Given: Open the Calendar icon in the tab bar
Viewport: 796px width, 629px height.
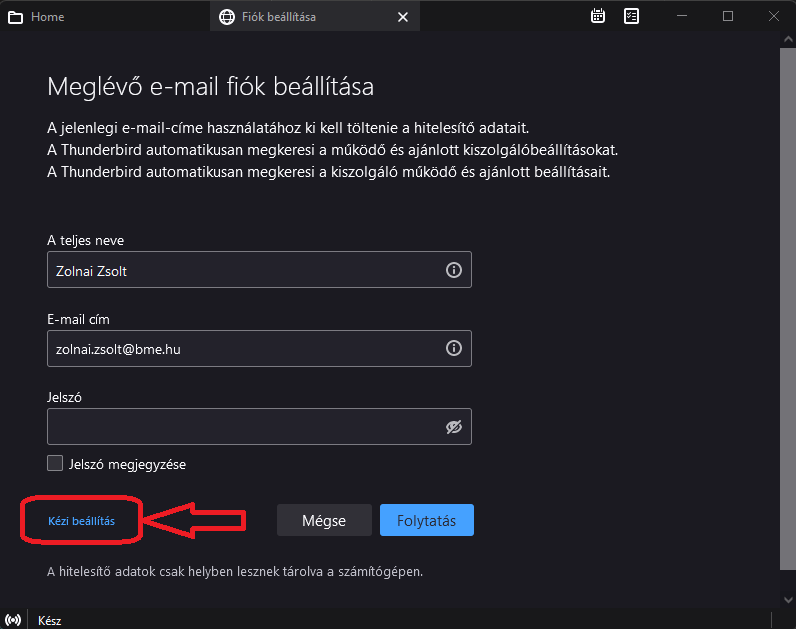Looking at the screenshot, I should click(x=598, y=16).
